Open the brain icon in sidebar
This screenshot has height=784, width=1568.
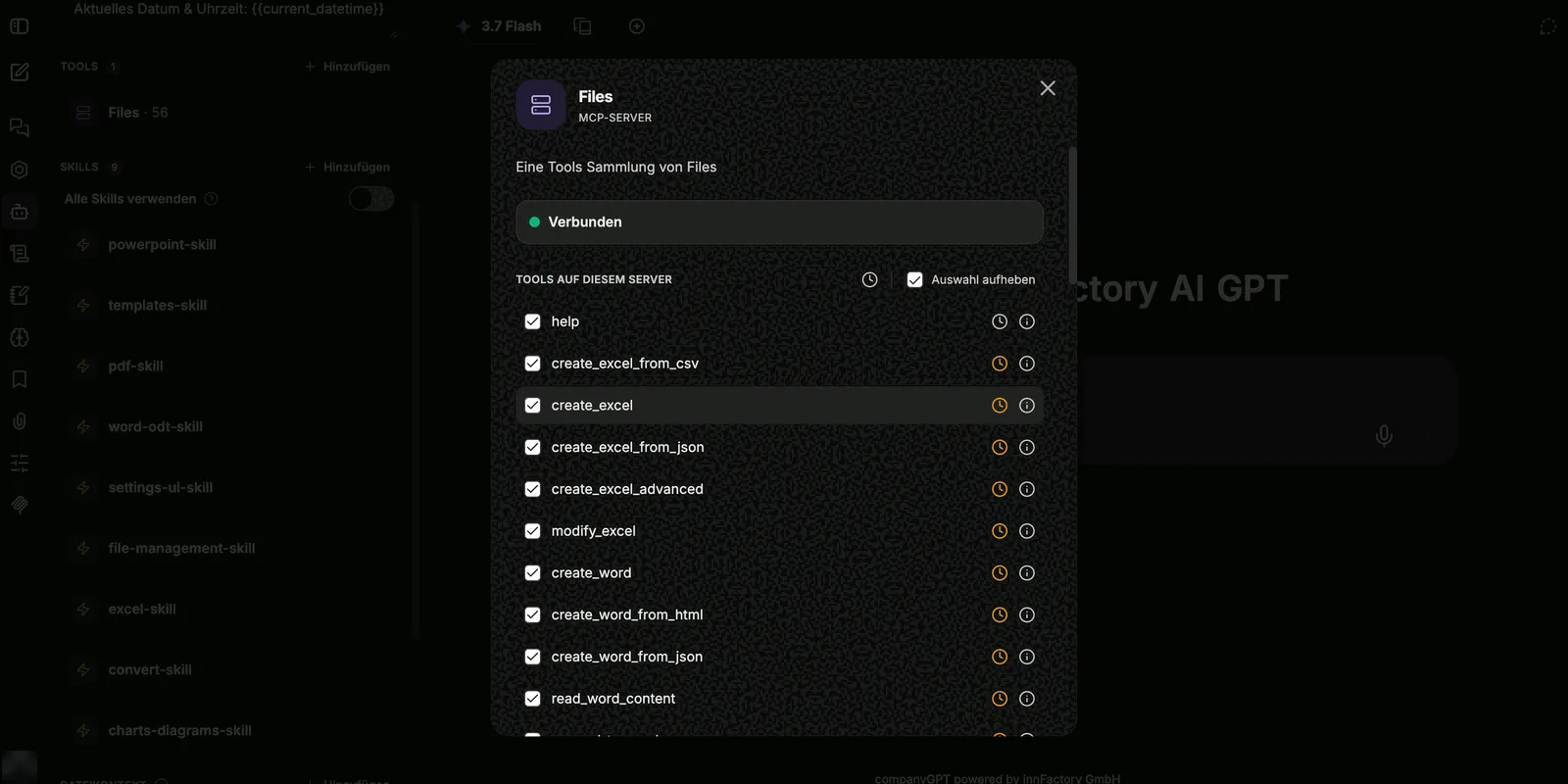tap(20, 338)
